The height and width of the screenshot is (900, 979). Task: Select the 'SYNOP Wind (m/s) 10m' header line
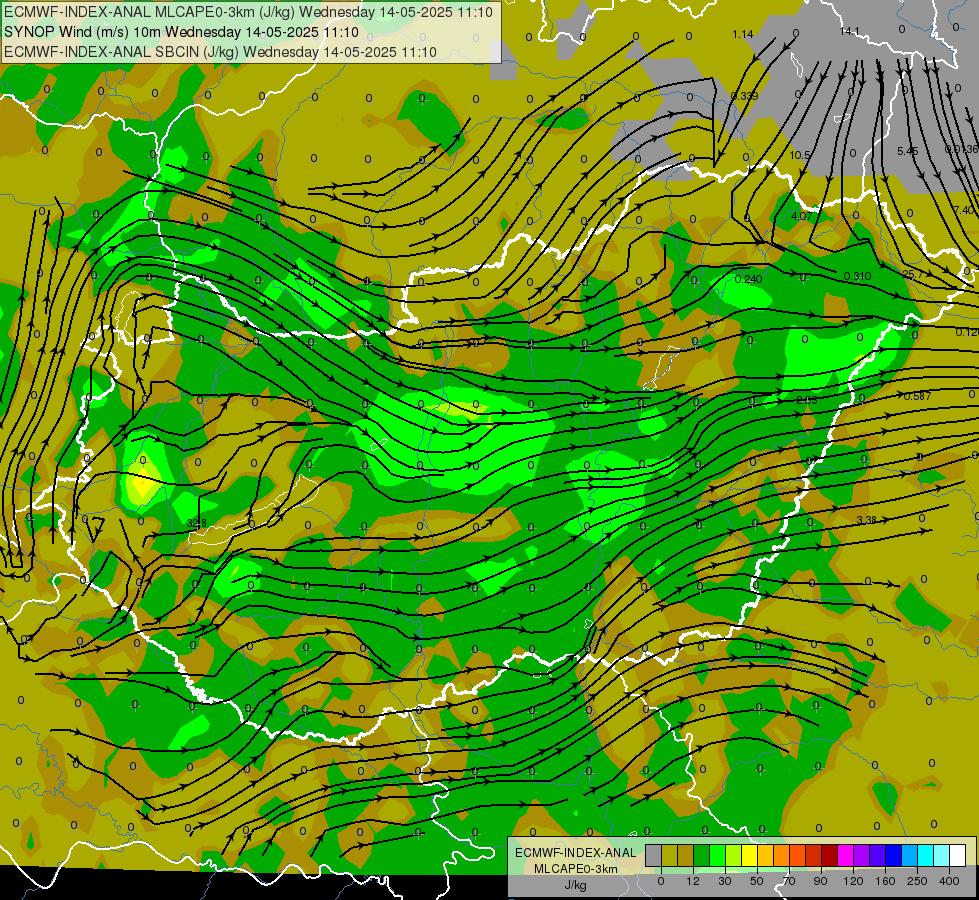pos(181,32)
